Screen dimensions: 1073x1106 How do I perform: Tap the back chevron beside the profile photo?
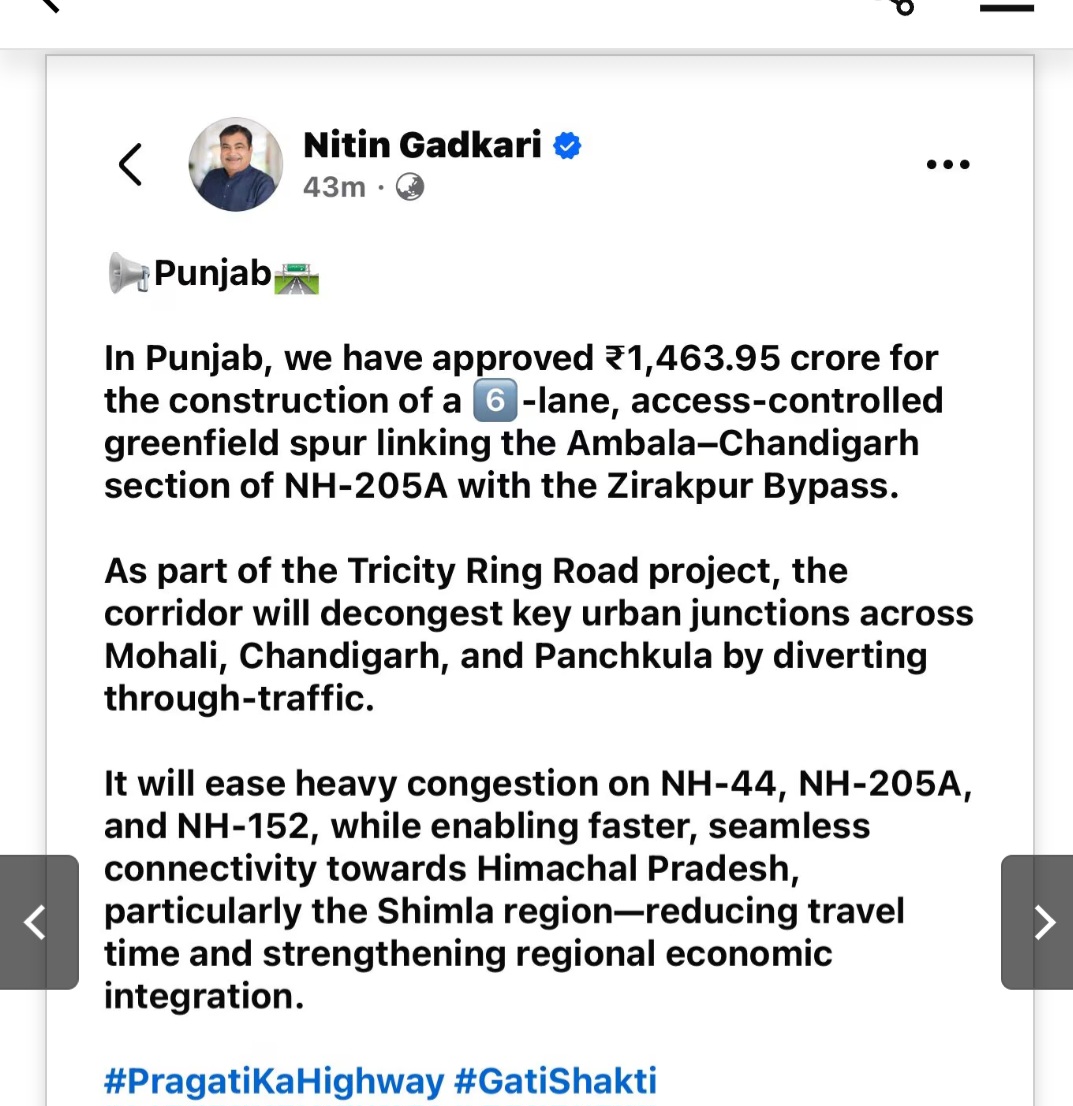[130, 164]
